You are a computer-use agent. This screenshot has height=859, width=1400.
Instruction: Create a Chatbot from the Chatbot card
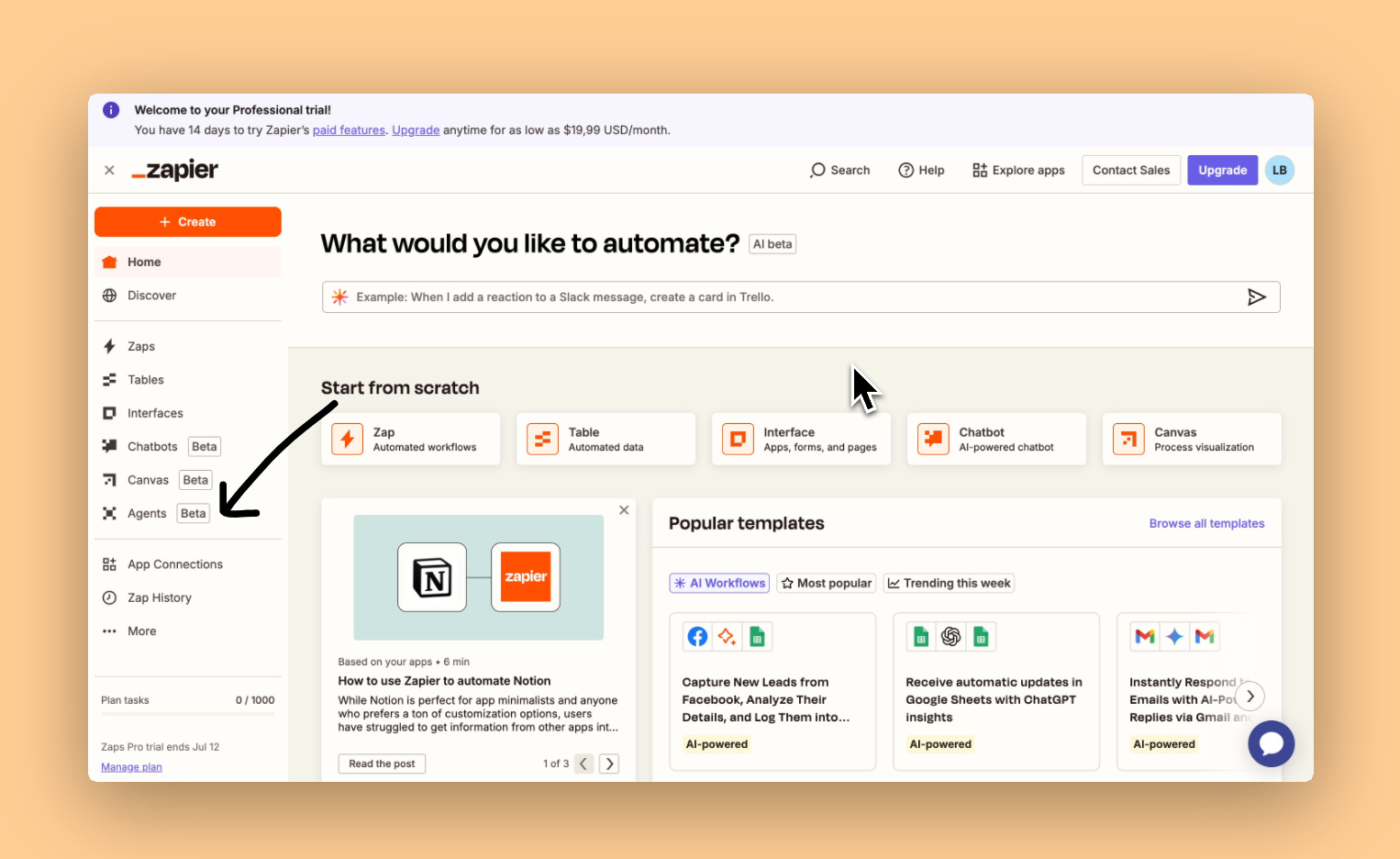[x=997, y=439]
